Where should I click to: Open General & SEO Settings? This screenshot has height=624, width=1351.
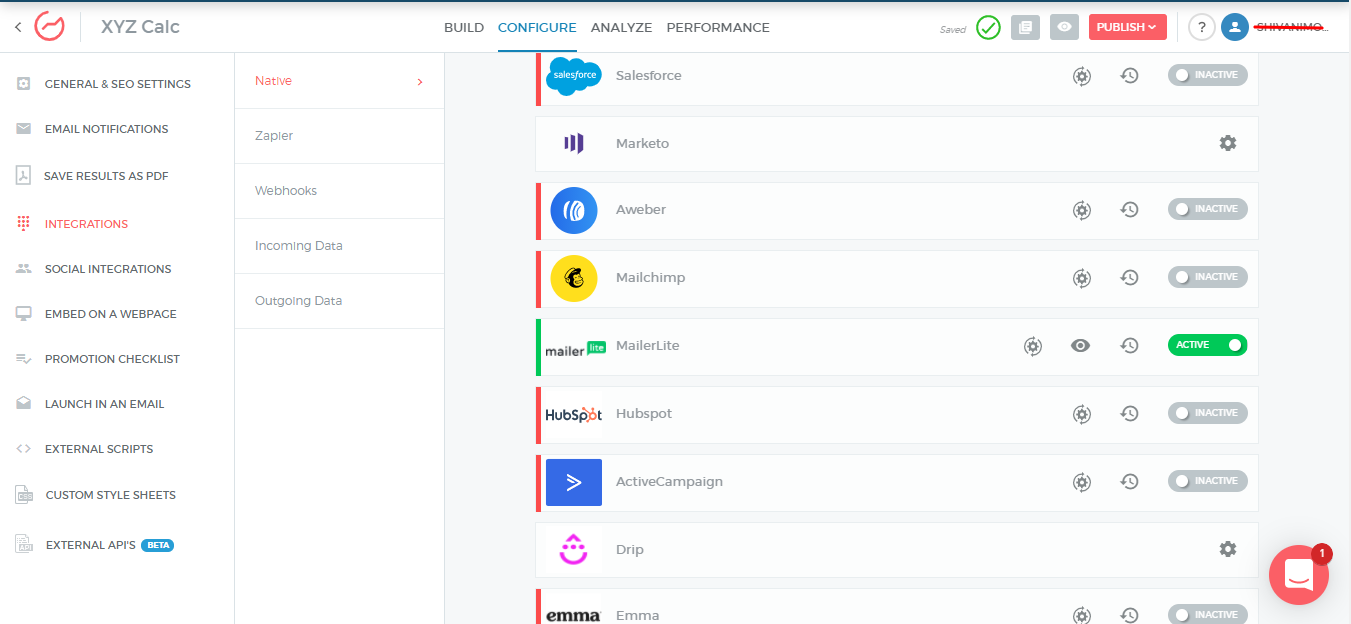point(117,84)
